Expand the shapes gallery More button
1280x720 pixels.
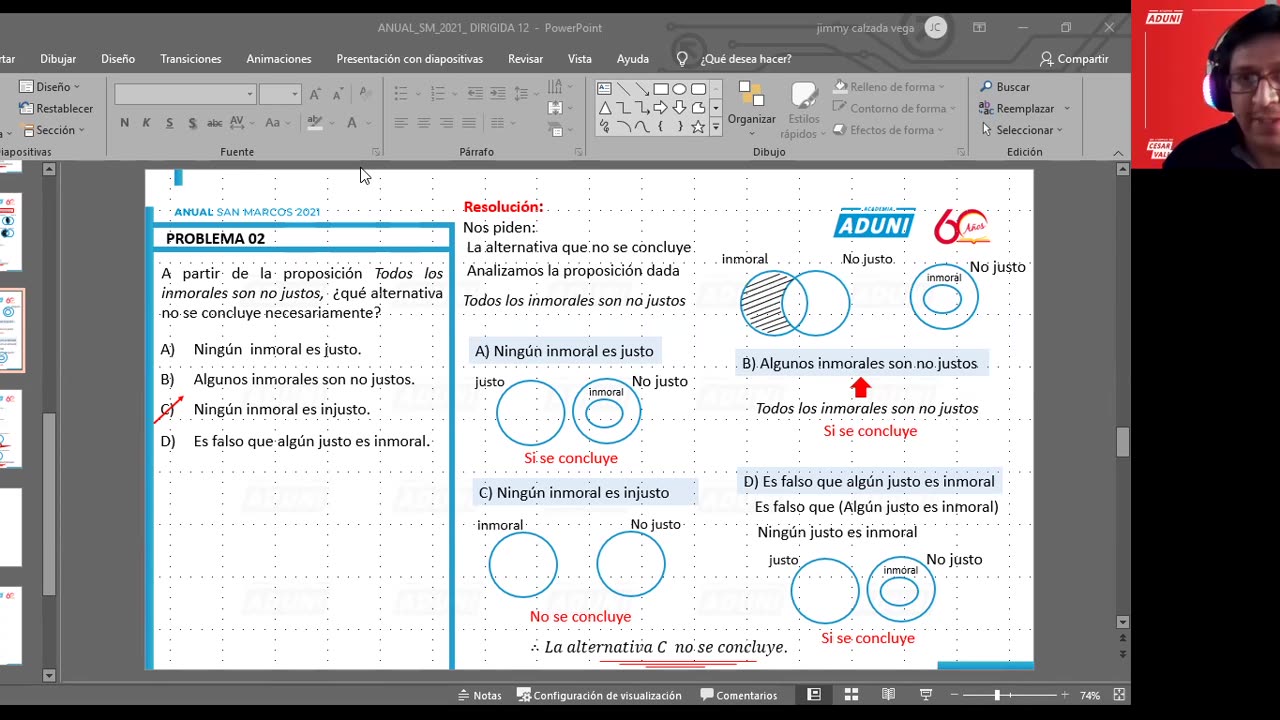pos(715,127)
